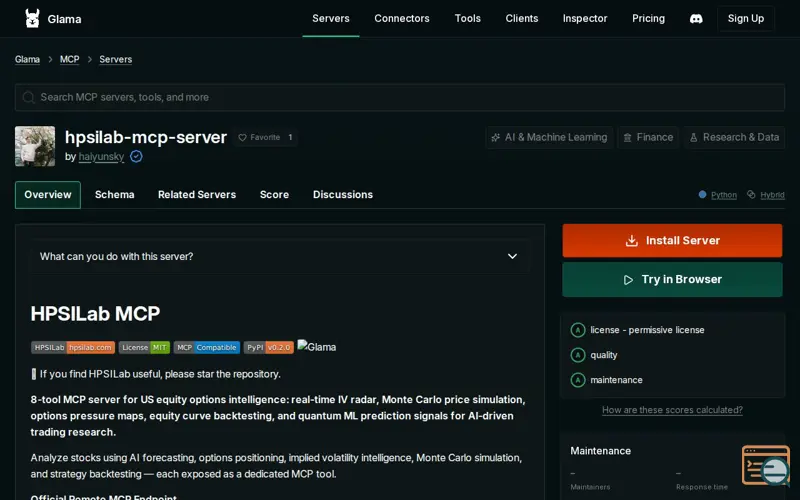The width and height of the screenshot is (800, 500).
Task: Click the Hybrid link
Action: tap(772, 195)
